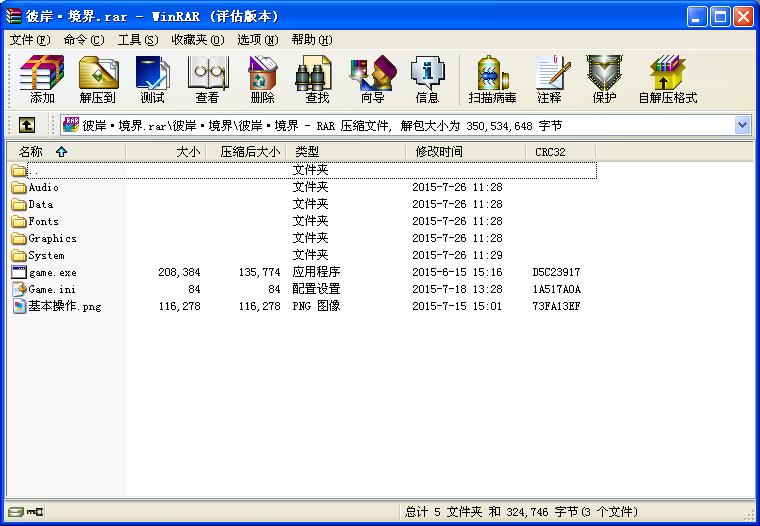The width and height of the screenshot is (760, 526).
Task: Open the archive path dropdown arrow
Action: click(x=742, y=126)
